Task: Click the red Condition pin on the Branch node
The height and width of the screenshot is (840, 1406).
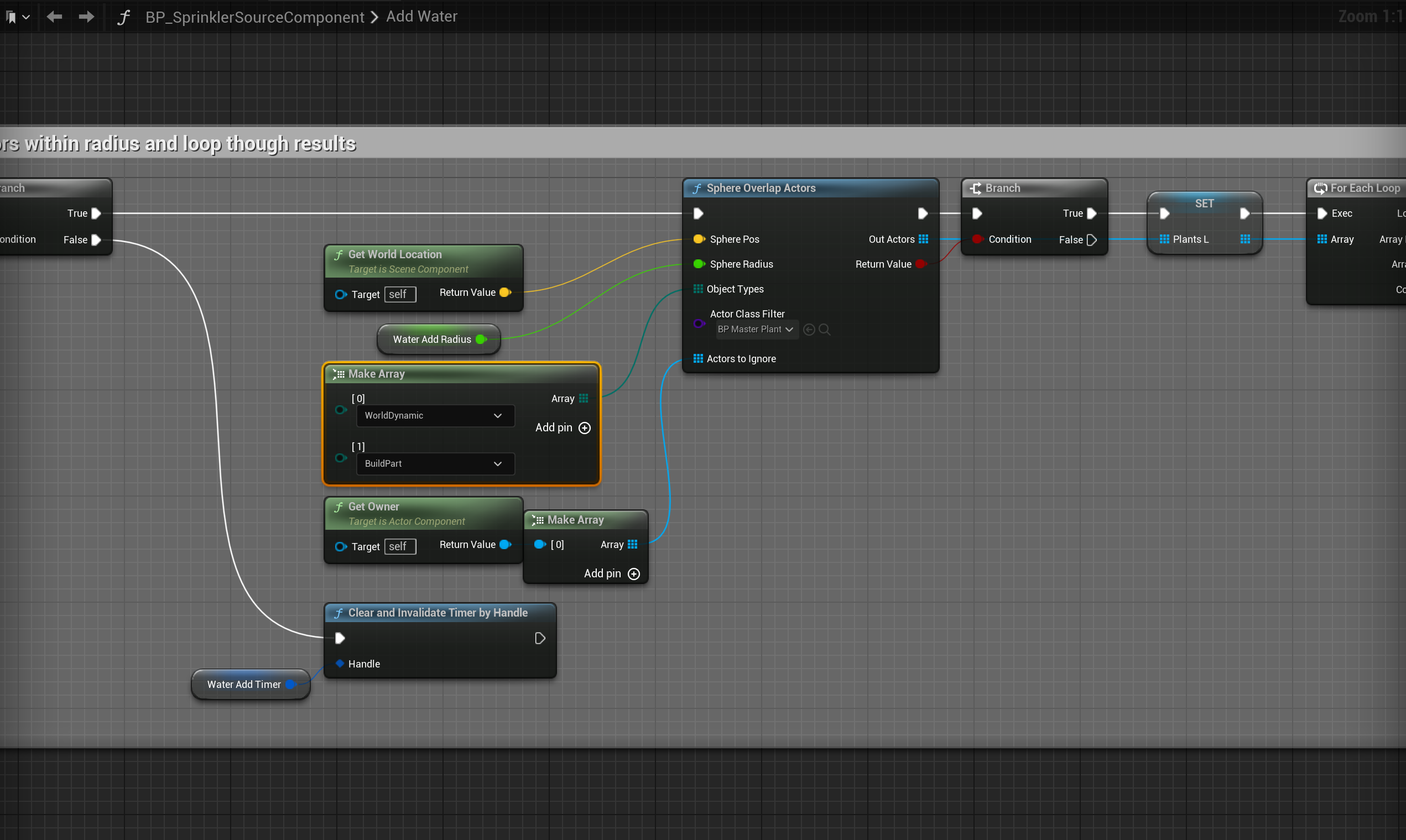Action: [977, 239]
